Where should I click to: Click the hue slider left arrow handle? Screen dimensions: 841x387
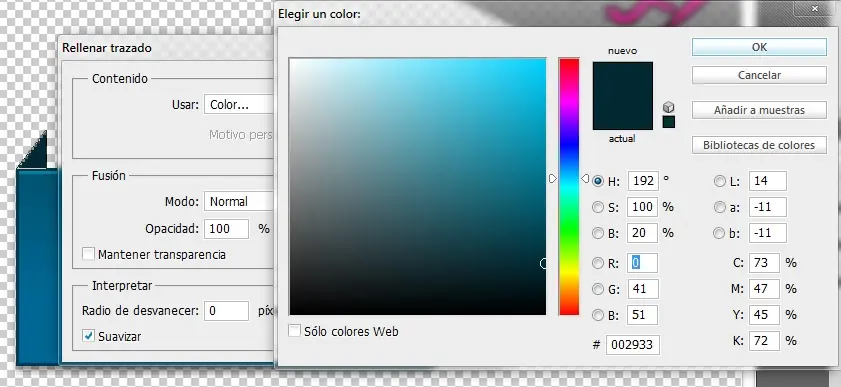click(x=554, y=178)
